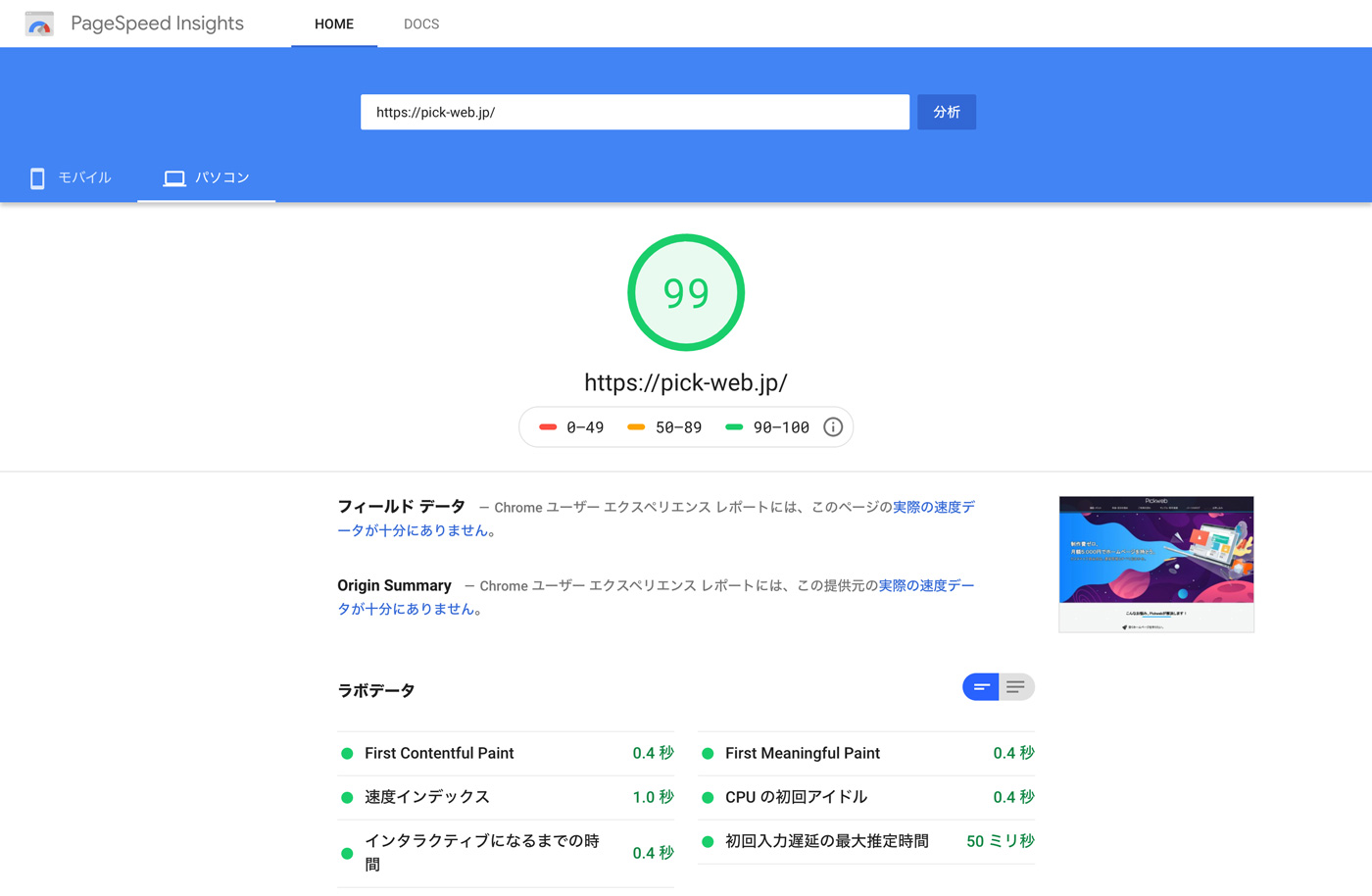Click the First Meaningful Paint metric

coord(866,753)
